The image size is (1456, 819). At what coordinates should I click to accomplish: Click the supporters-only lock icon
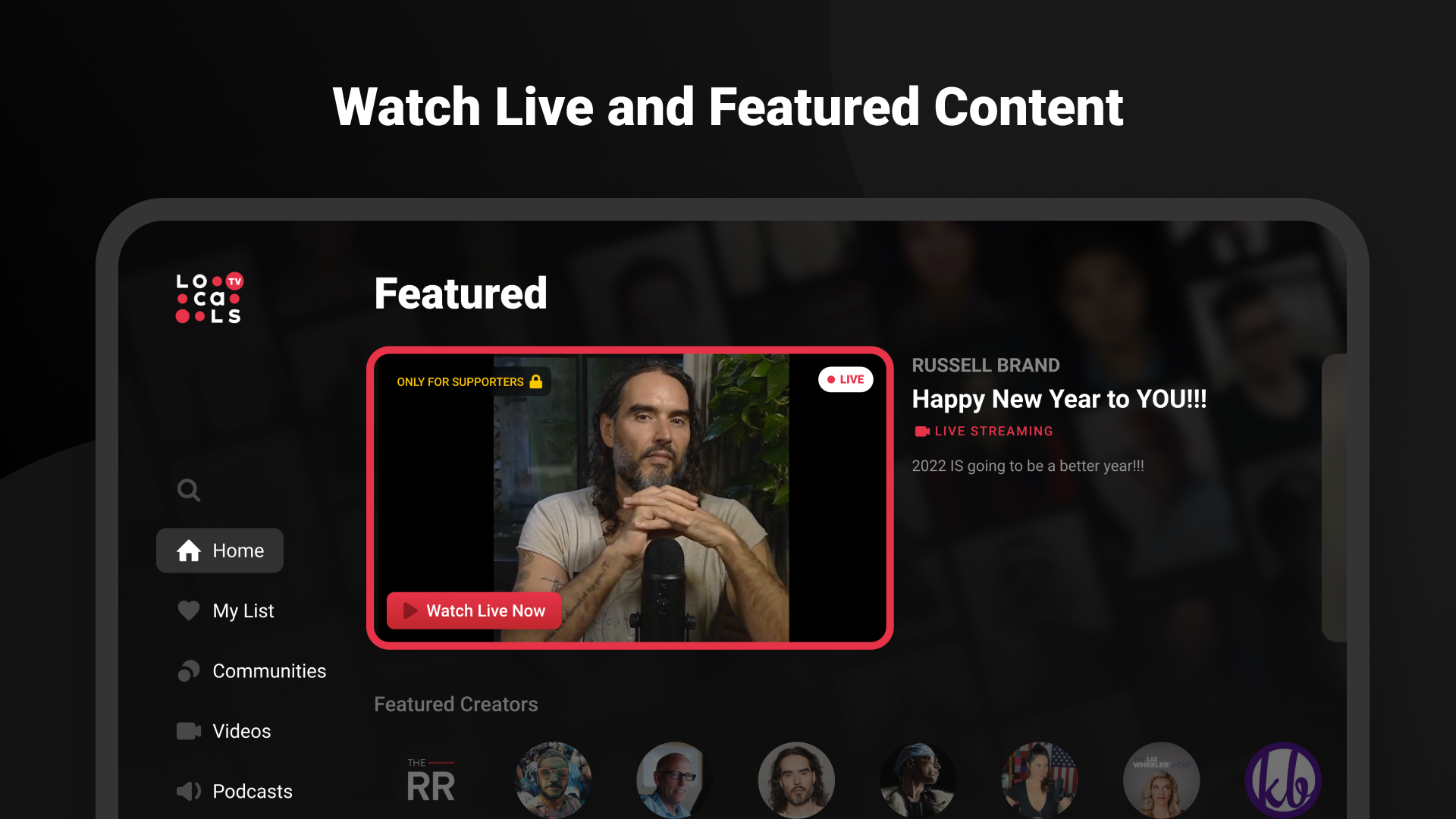click(x=536, y=381)
